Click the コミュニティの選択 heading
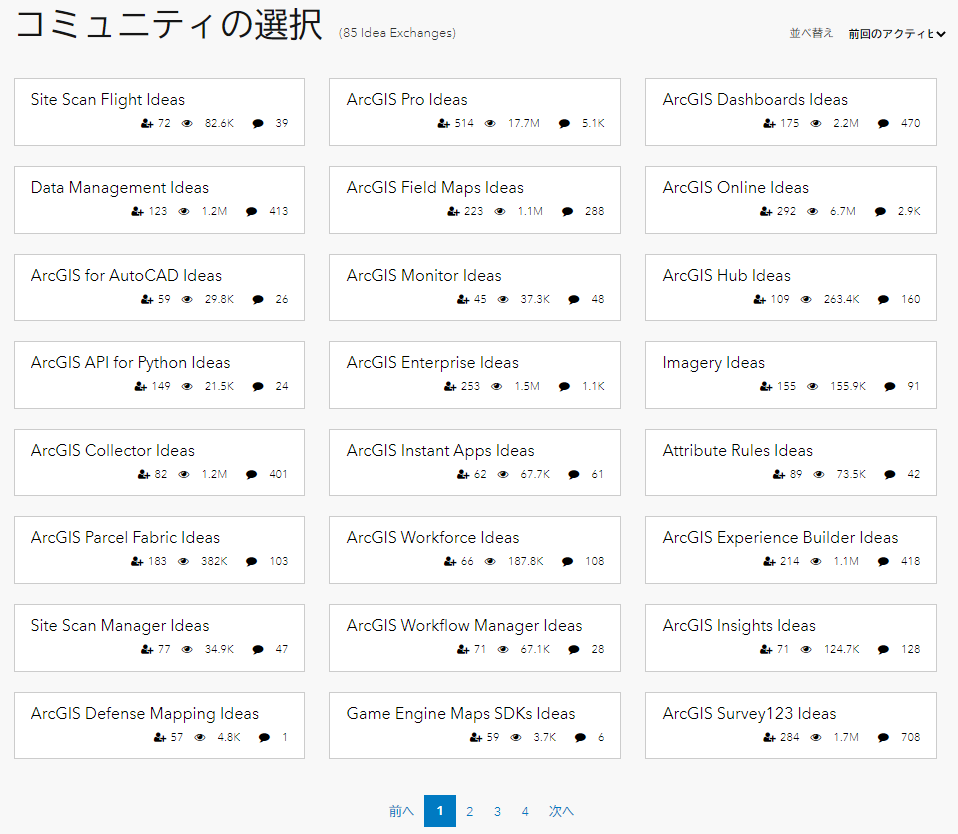958x834 pixels. [169, 26]
